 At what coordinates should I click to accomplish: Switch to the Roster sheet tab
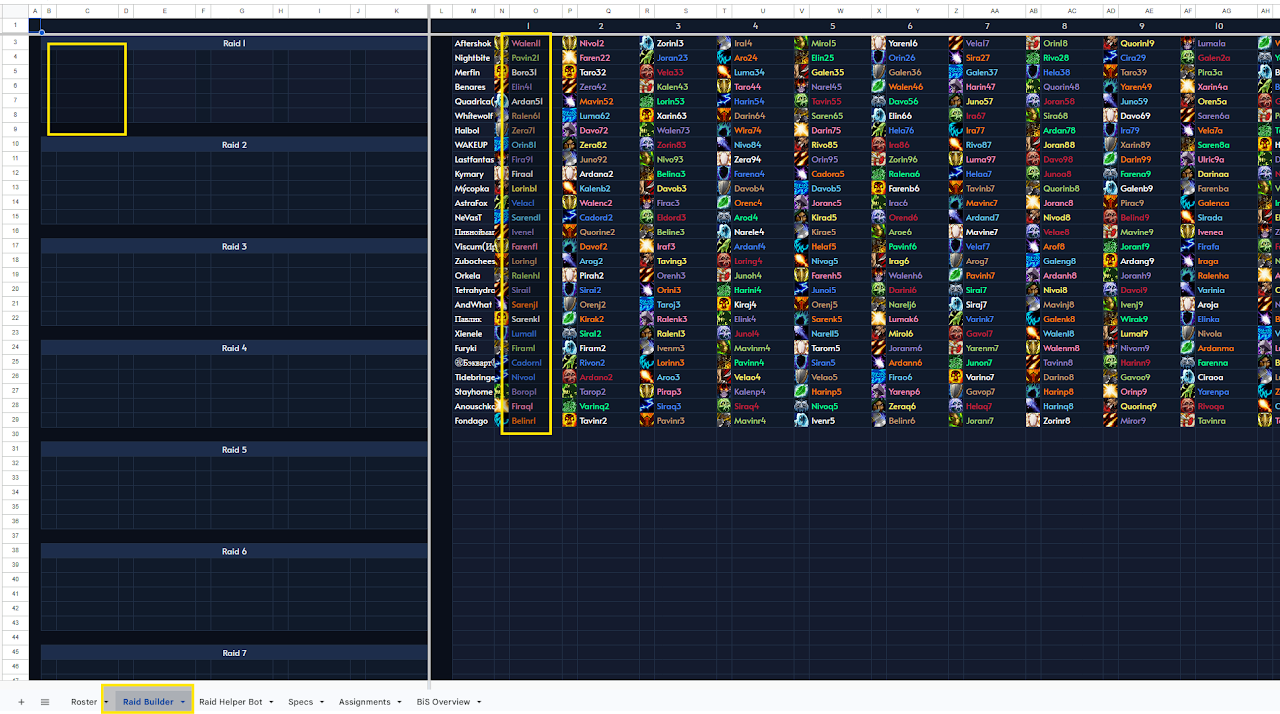coord(84,702)
